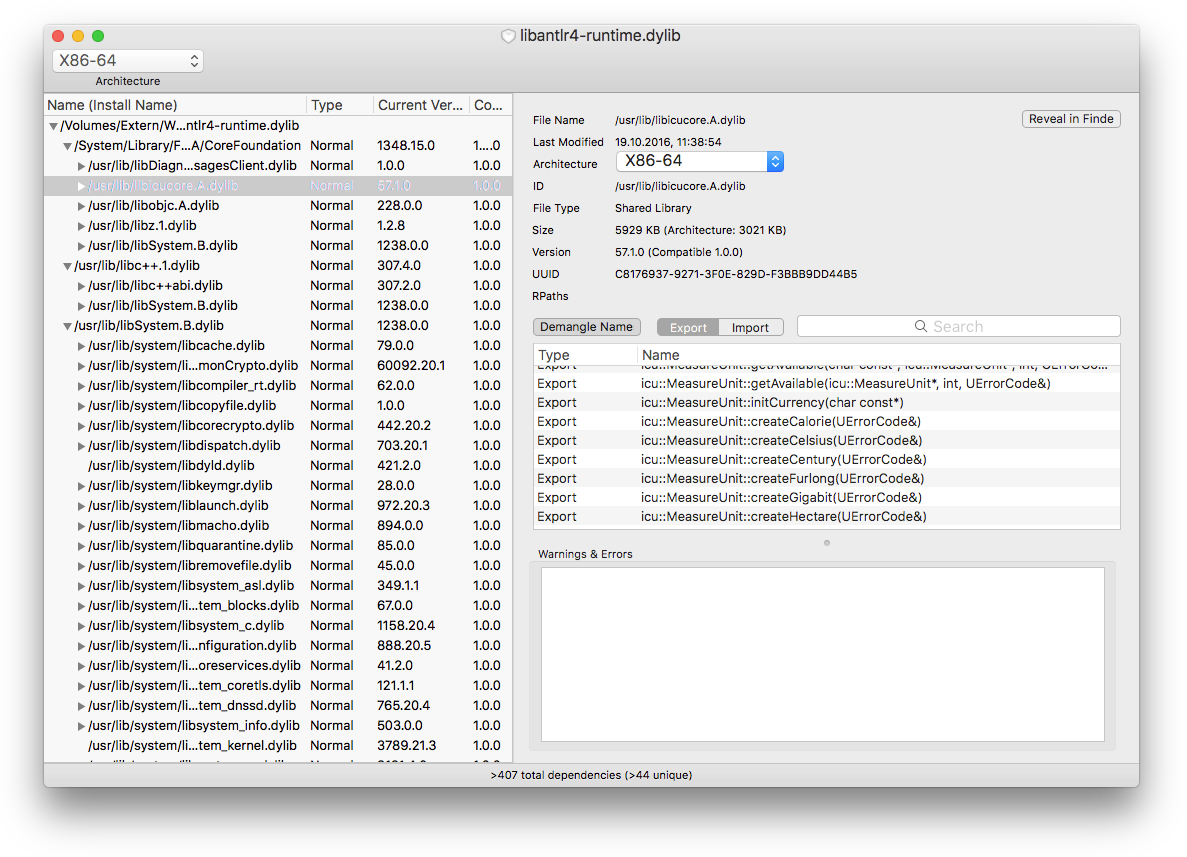Select symbol icu::MeasureUnit::createCalorie(UErrorCode&)
Image resolution: width=1187 pixels, height=857 pixels.
(x=827, y=422)
